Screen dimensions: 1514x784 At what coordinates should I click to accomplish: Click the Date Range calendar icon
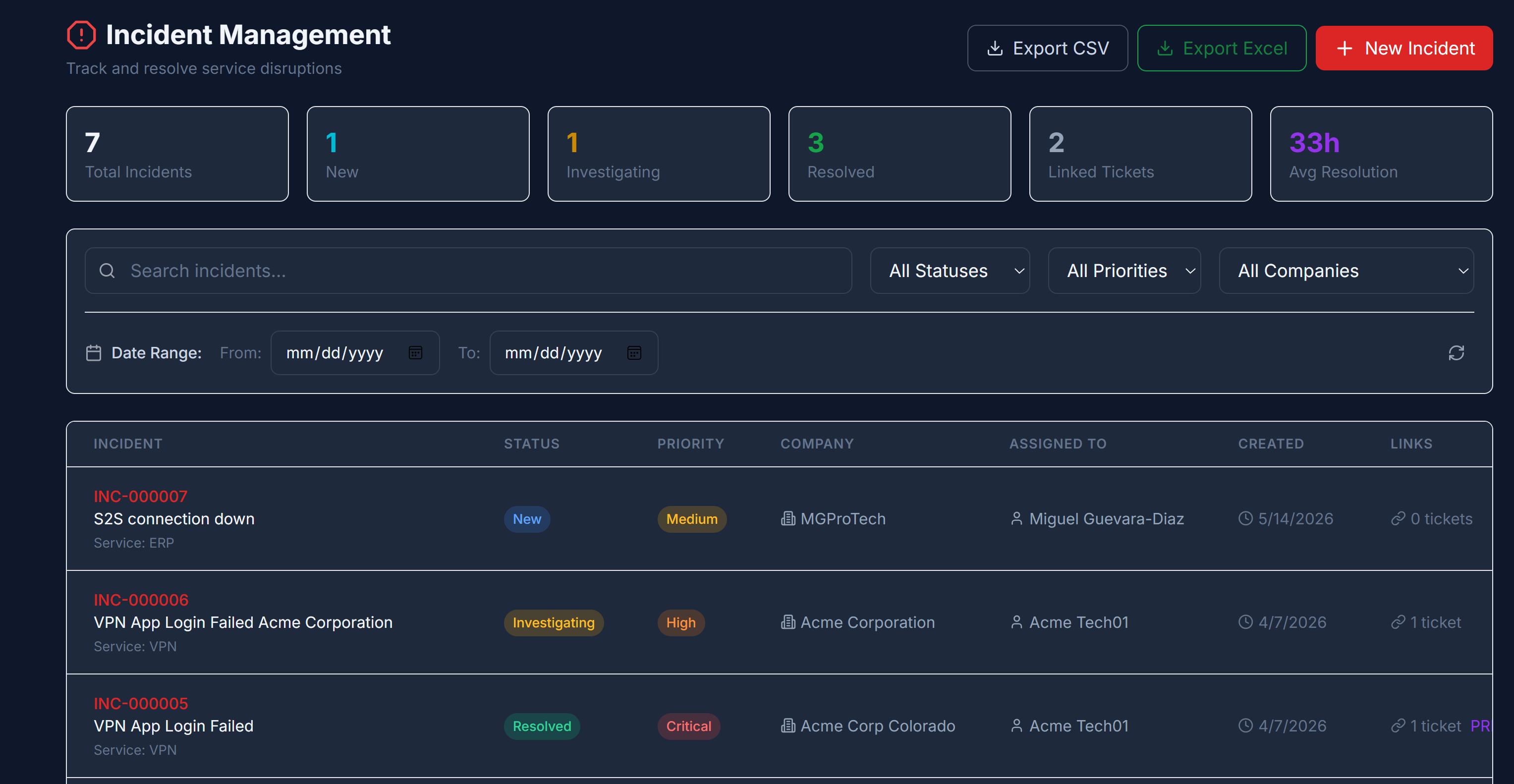(x=94, y=353)
